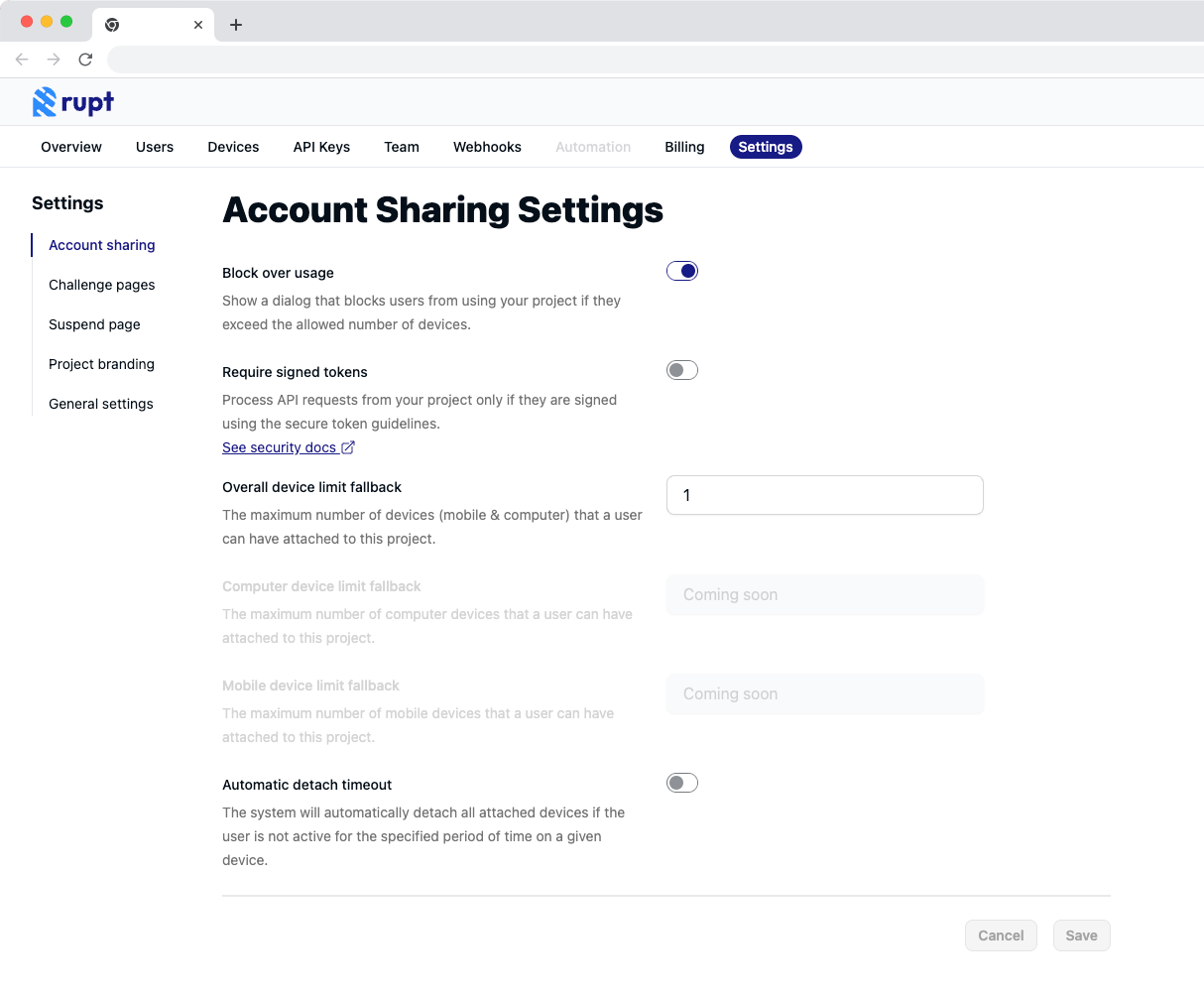Click the Overall device limit fallback field

[x=824, y=495]
